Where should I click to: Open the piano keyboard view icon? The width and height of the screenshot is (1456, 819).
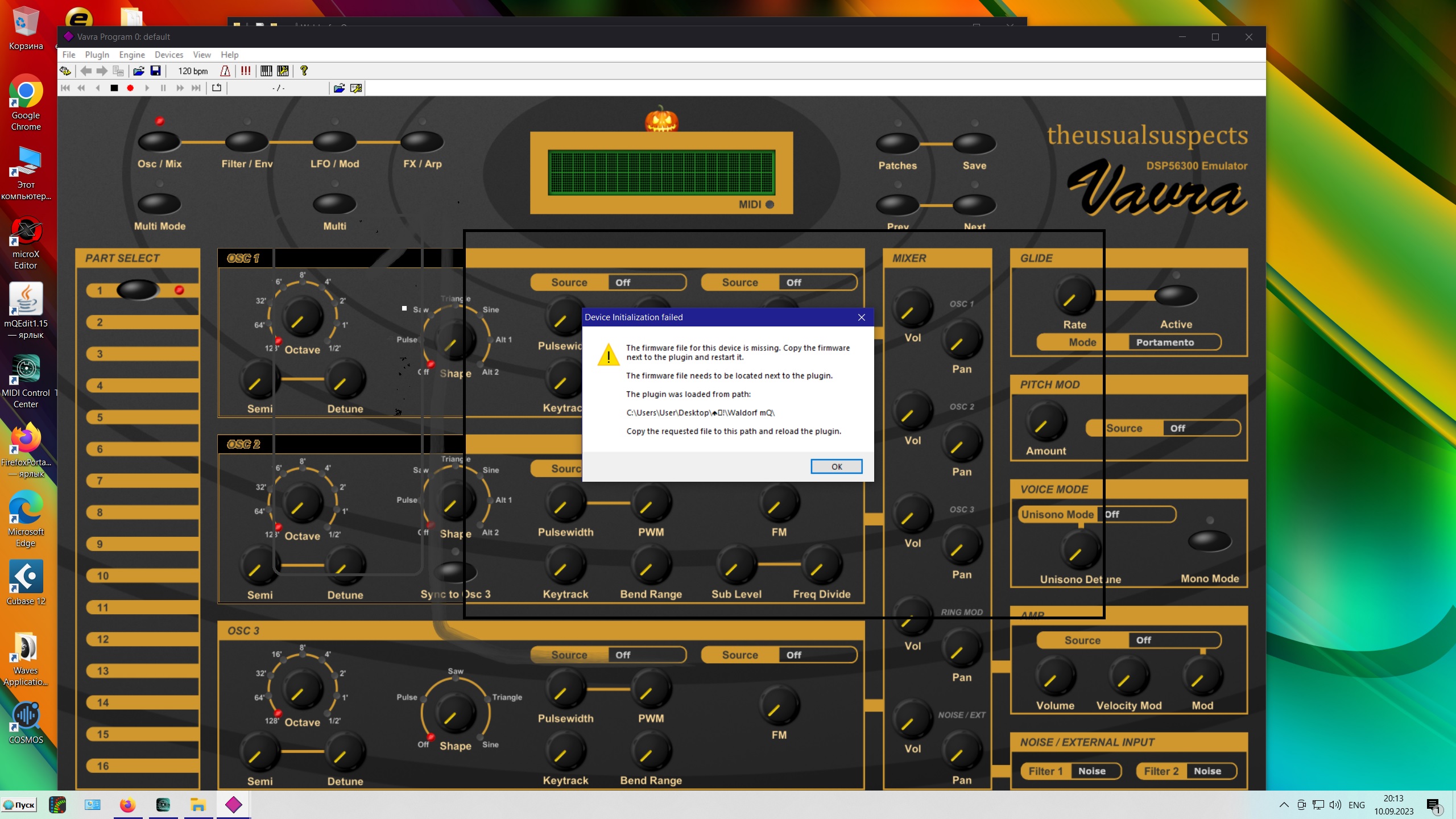[266, 71]
